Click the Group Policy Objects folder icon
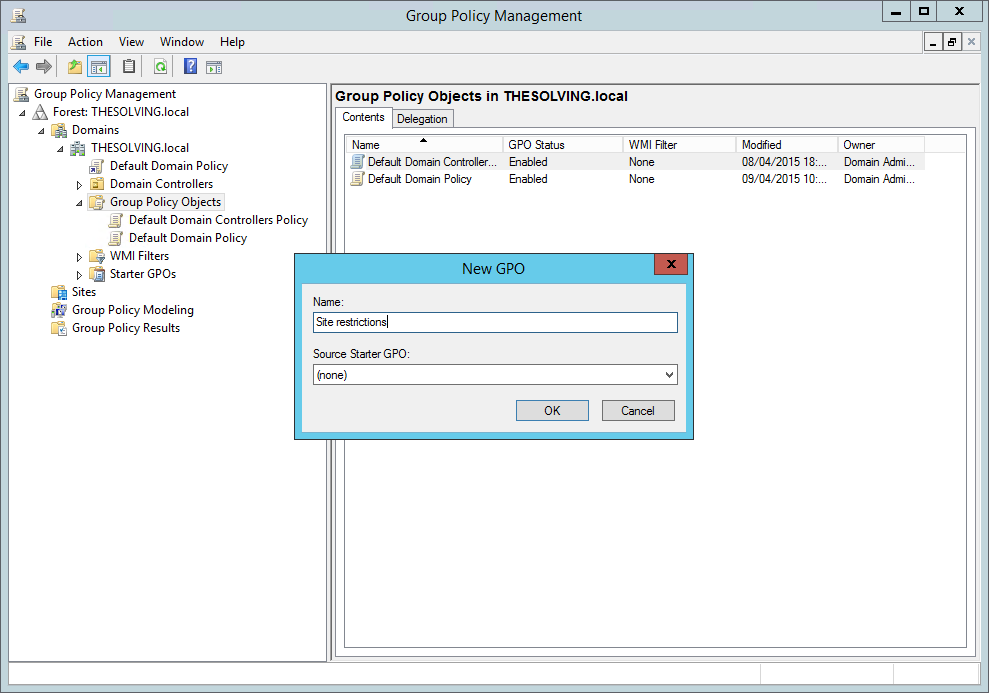Screen dimensions: 989x693 [x=97, y=202]
